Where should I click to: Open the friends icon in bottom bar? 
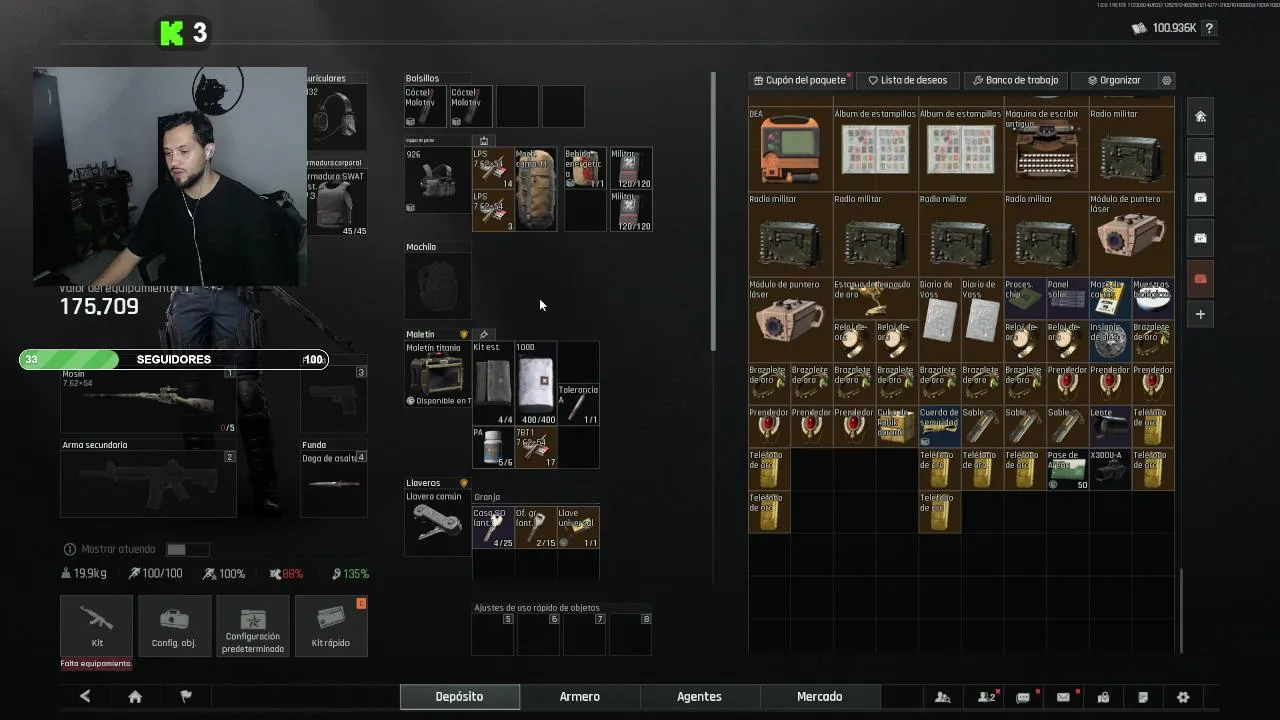pos(942,697)
